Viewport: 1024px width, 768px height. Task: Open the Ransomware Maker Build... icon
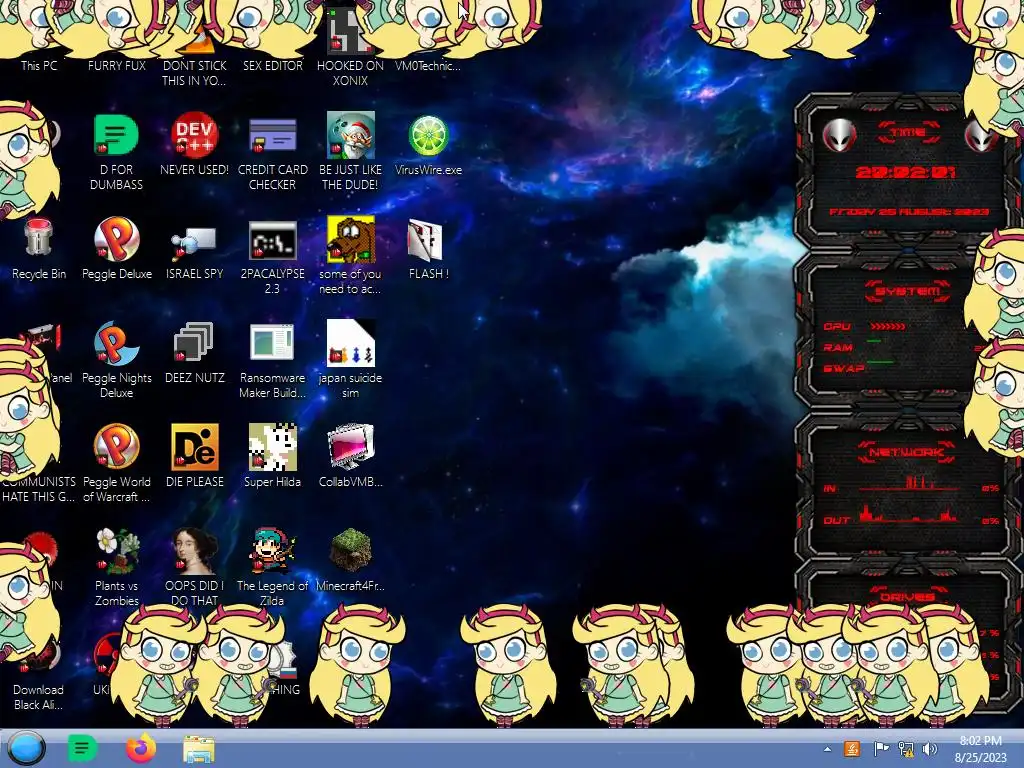click(272, 342)
